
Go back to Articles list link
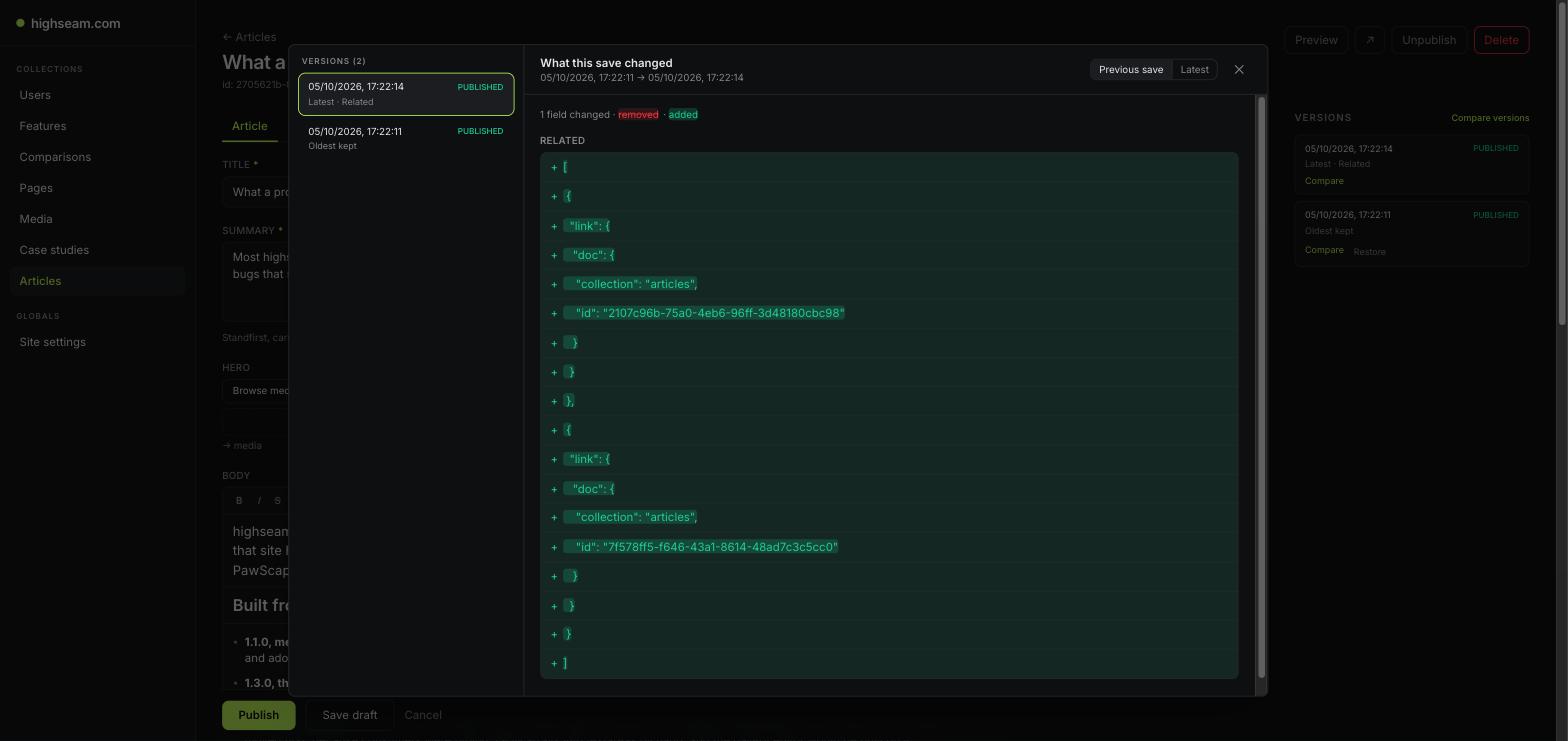[x=249, y=37]
